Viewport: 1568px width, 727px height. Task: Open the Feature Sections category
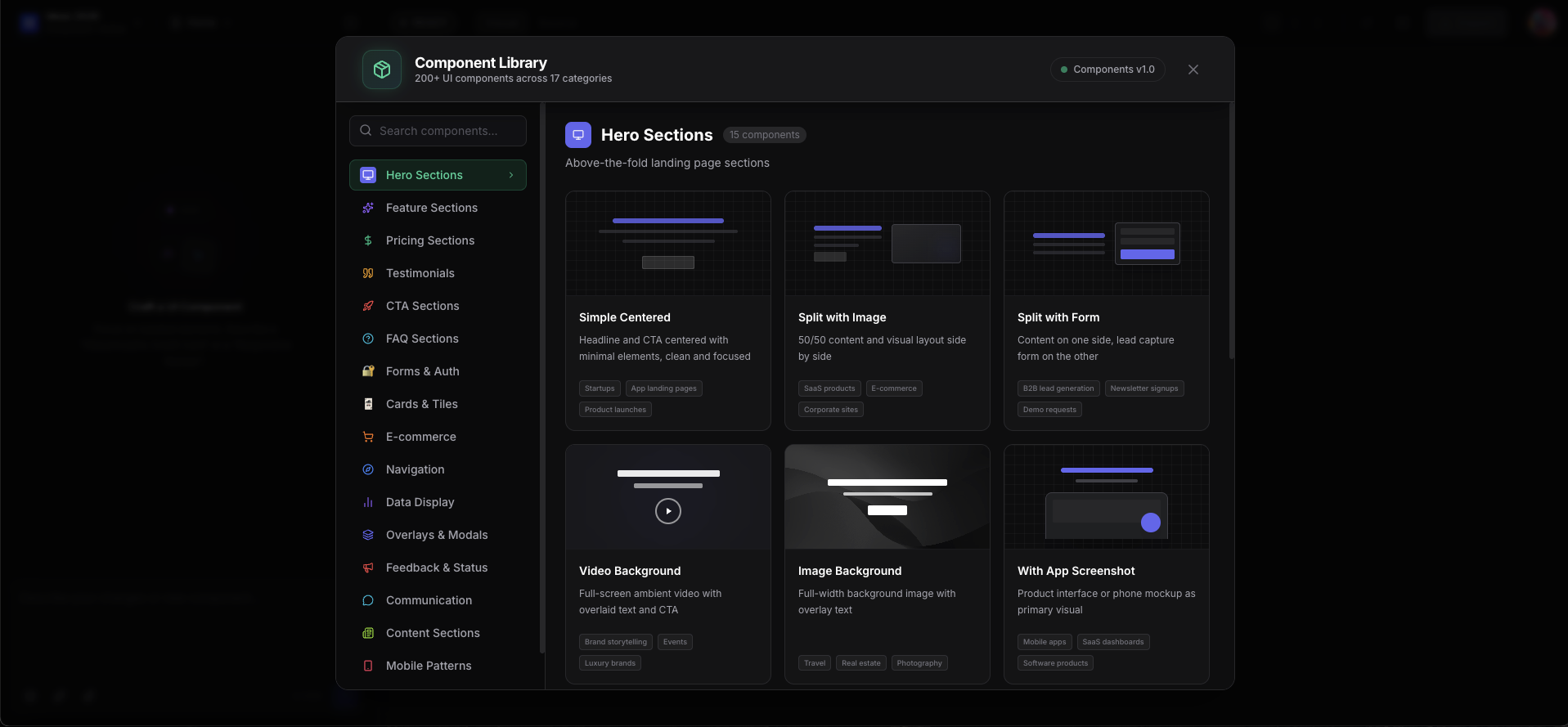[438, 208]
